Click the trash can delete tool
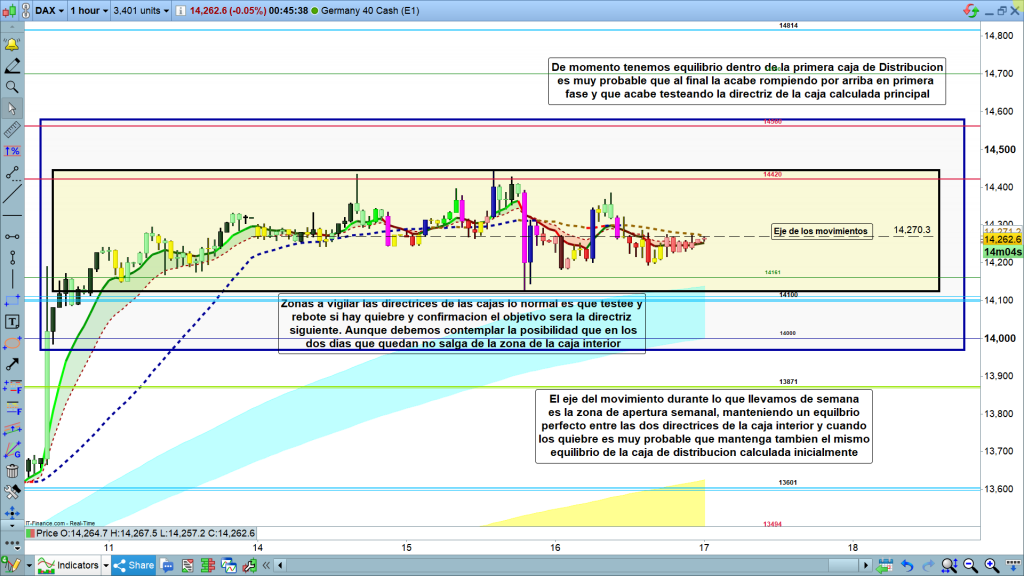The width and height of the screenshot is (1024, 576). click(12, 471)
